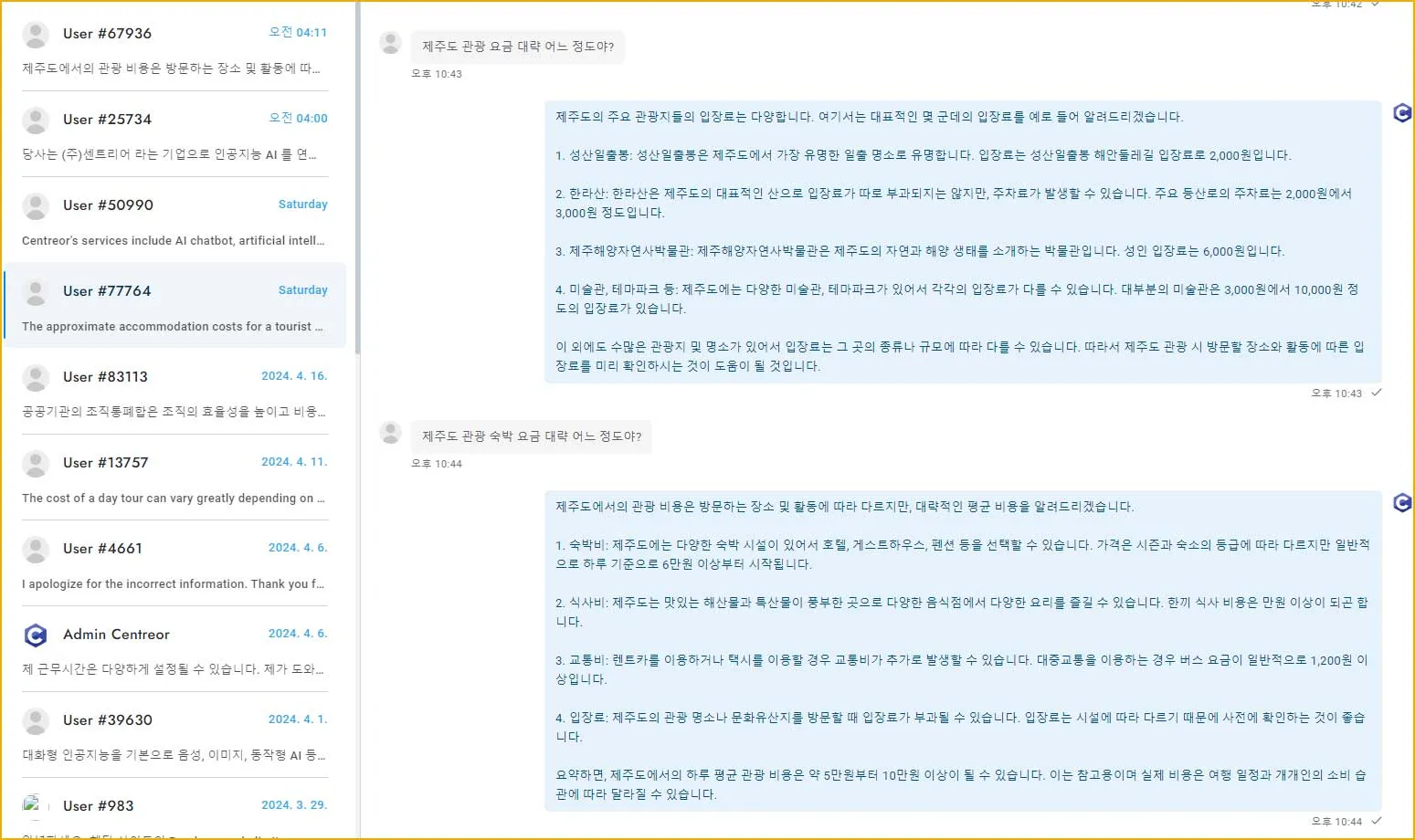This screenshot has width=1415, height=840.
Task: Click the user message about Jeju sightseeing fees
Action: [x=518, y=47]
